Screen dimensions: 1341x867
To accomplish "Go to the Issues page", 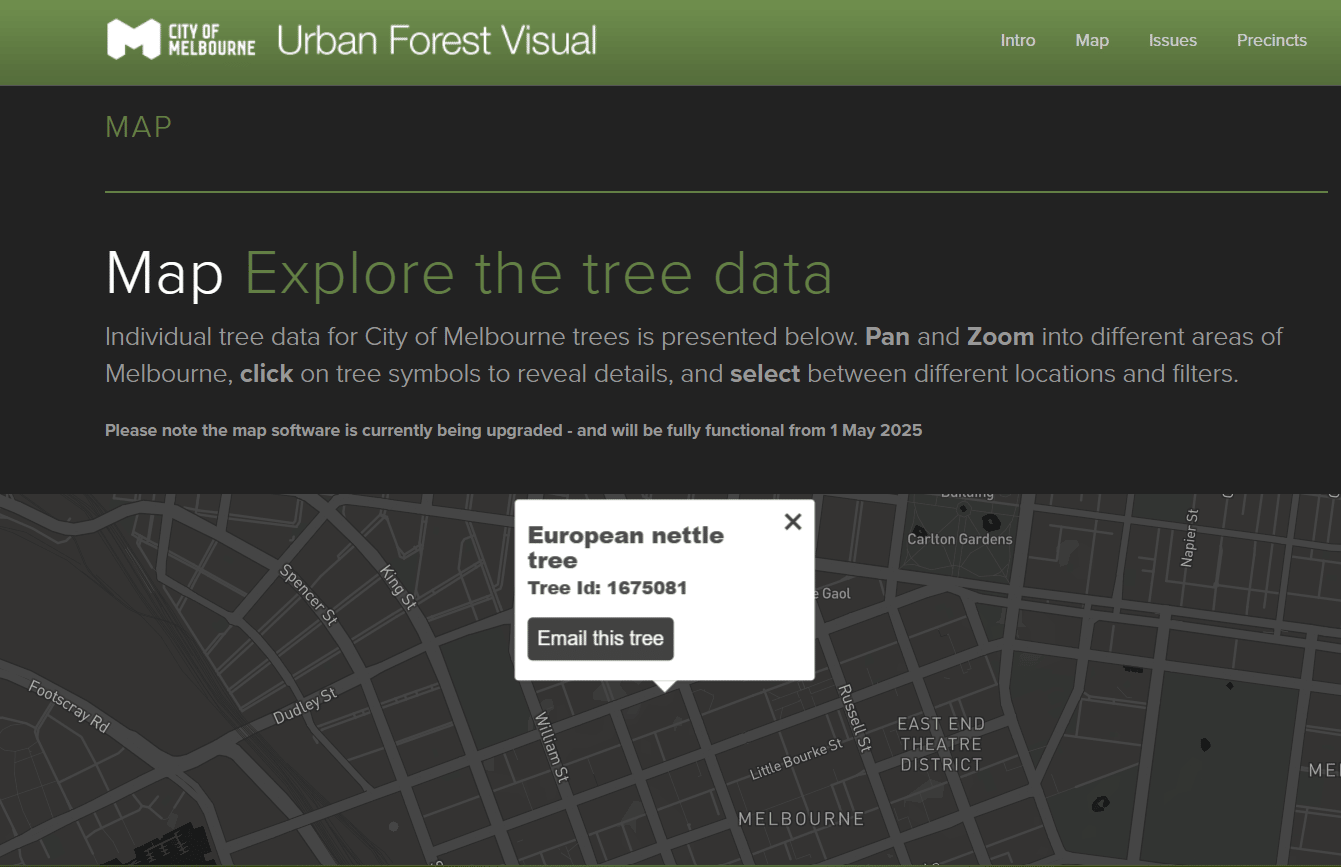I will 1173,41.
